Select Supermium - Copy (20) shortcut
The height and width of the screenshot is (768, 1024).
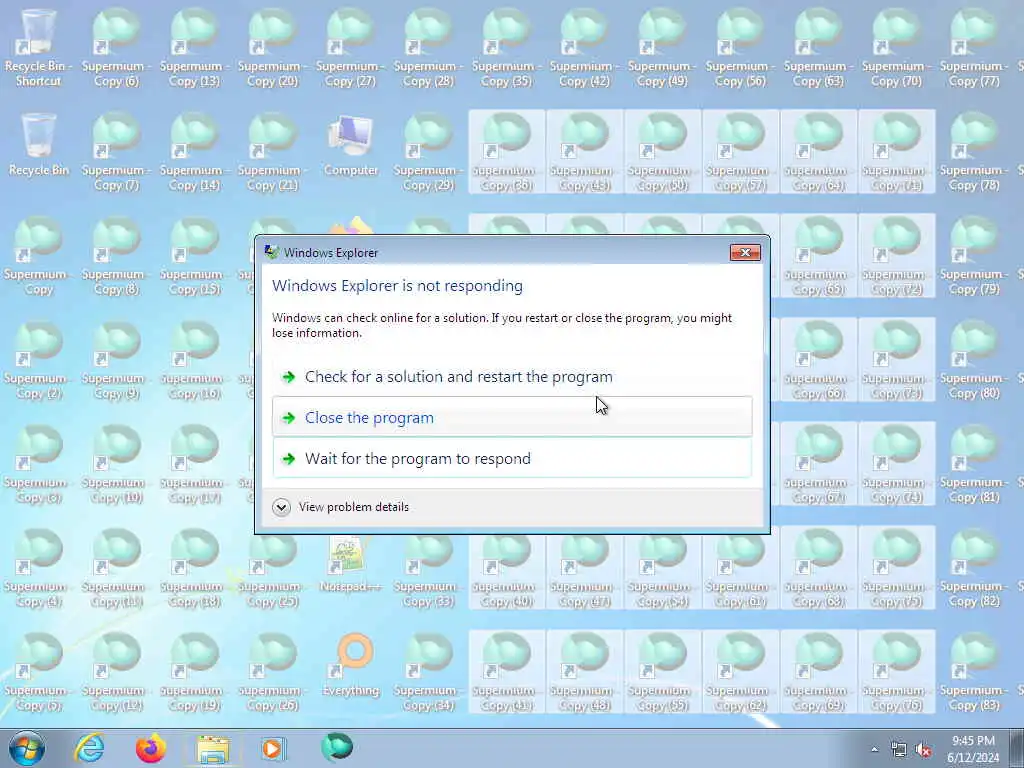pyautogui.click(x=272, y=48)
